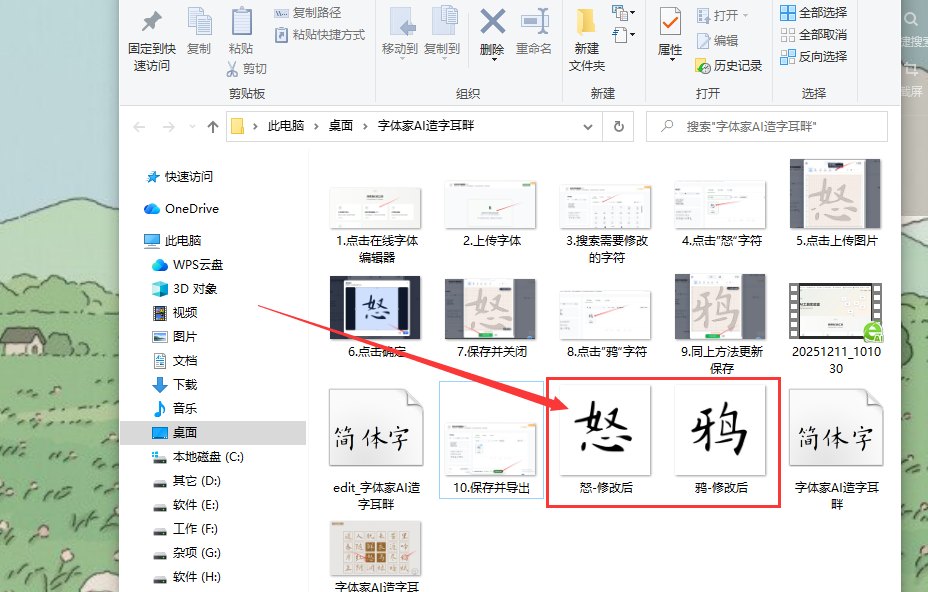Open the 怒-修改后 image thumbnail
Image resolution: width=928 pixels, height=592 pixels.
pos(605,430)
